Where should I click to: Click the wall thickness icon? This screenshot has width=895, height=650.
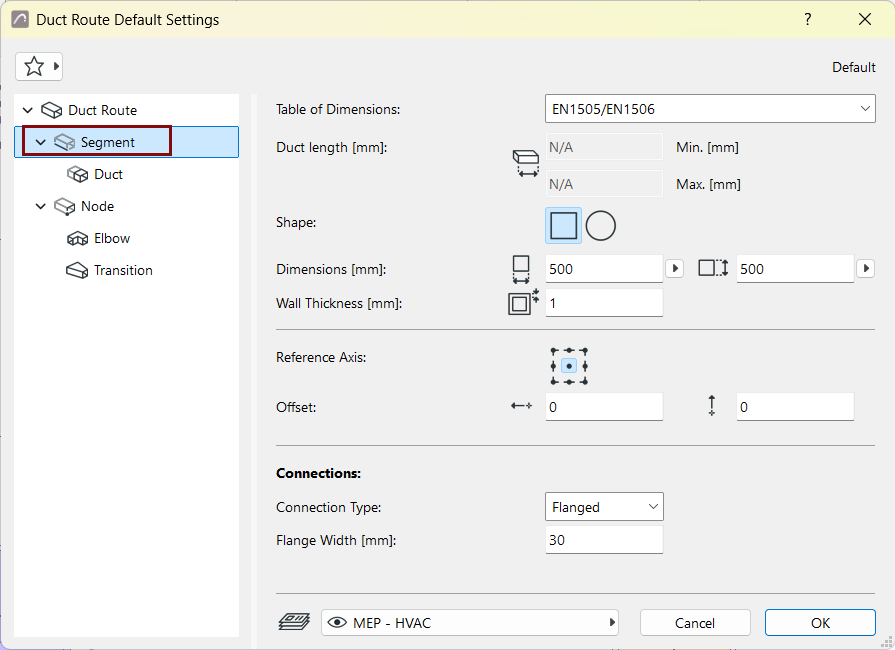coord(523,302)
